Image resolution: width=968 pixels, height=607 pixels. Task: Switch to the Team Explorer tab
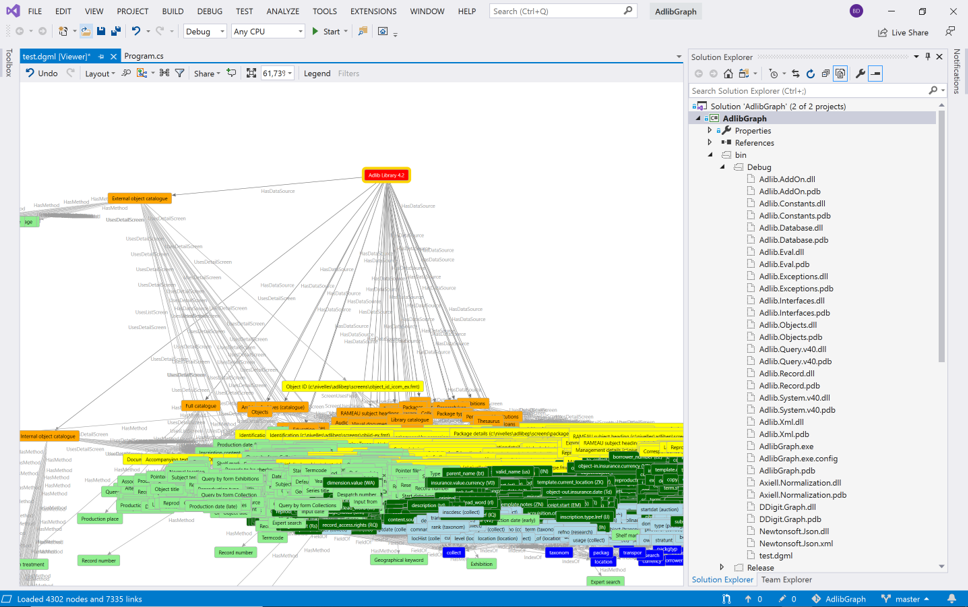(x=786, y=580)
